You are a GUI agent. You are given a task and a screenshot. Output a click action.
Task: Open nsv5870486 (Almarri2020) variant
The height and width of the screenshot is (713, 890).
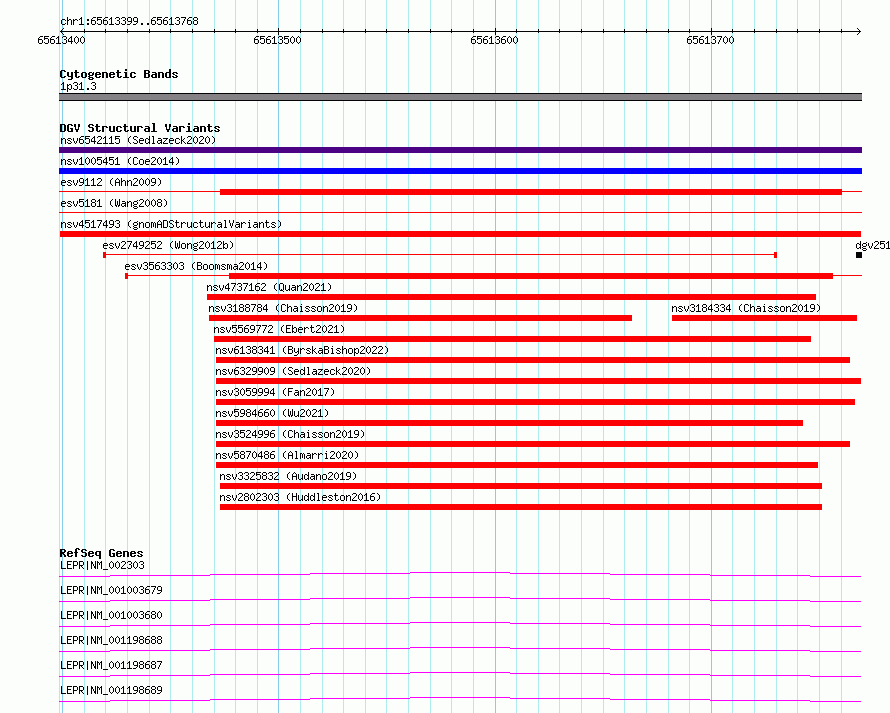(287, 455)
